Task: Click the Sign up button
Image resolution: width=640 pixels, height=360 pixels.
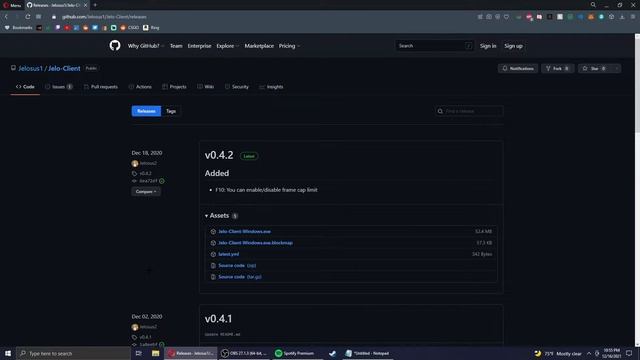Action: click(x=513, y=46)
